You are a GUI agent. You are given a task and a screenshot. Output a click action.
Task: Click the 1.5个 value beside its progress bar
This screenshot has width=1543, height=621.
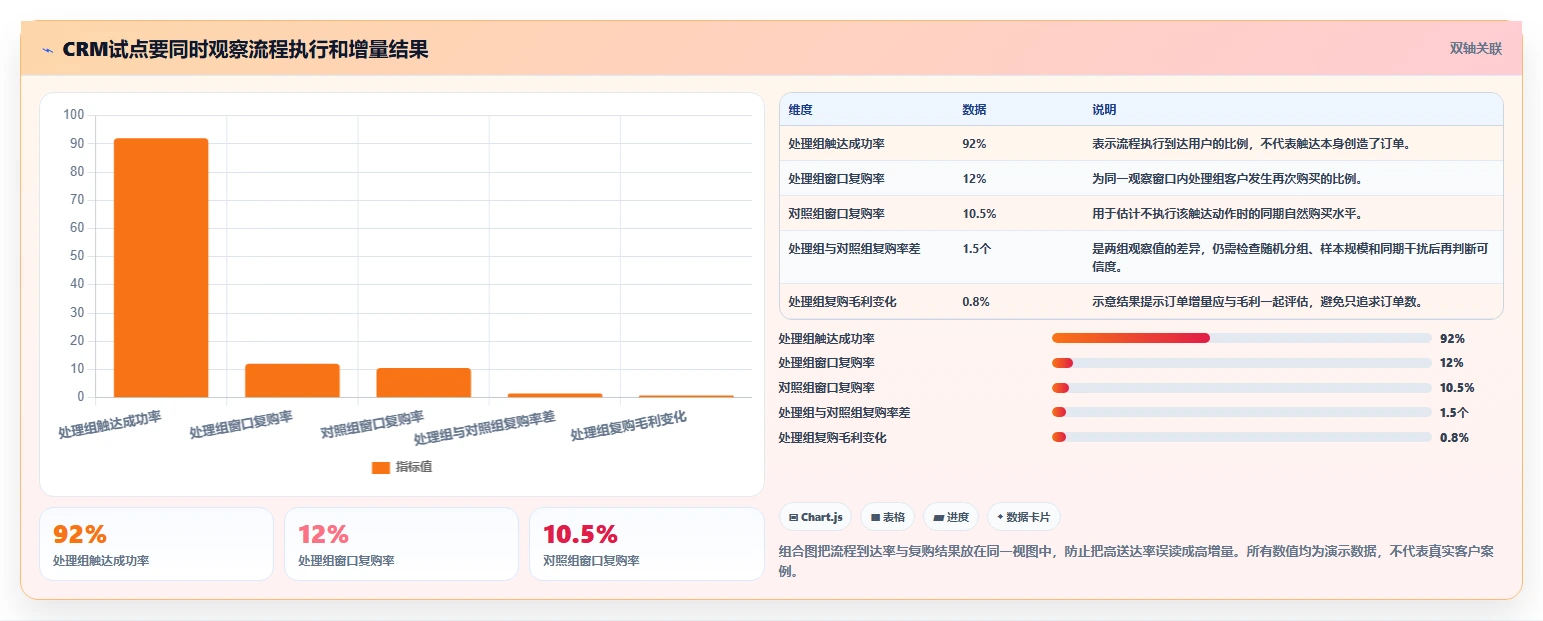[1454, 413]
